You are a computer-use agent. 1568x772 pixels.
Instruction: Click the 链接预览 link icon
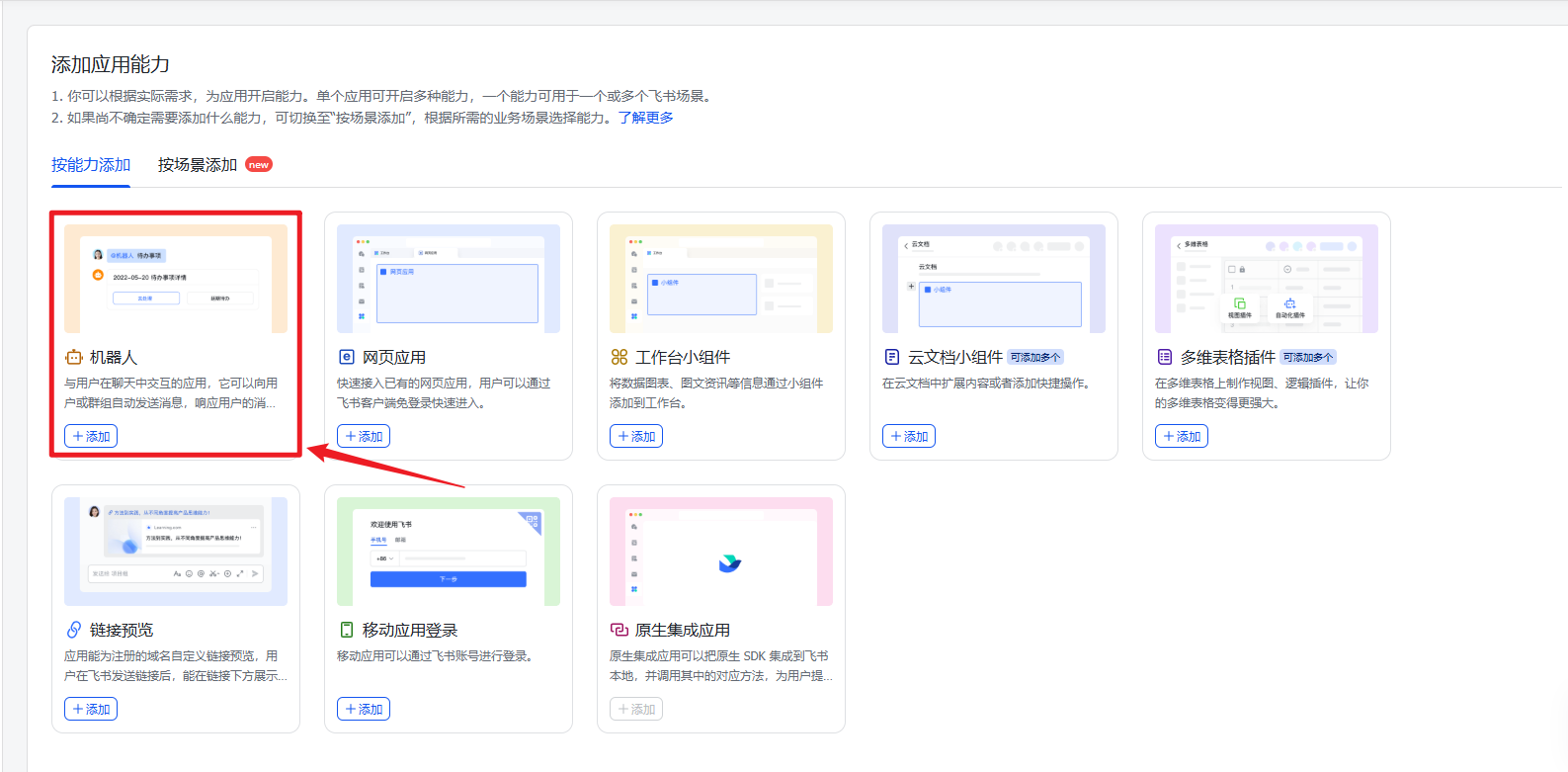pos(74,630)
